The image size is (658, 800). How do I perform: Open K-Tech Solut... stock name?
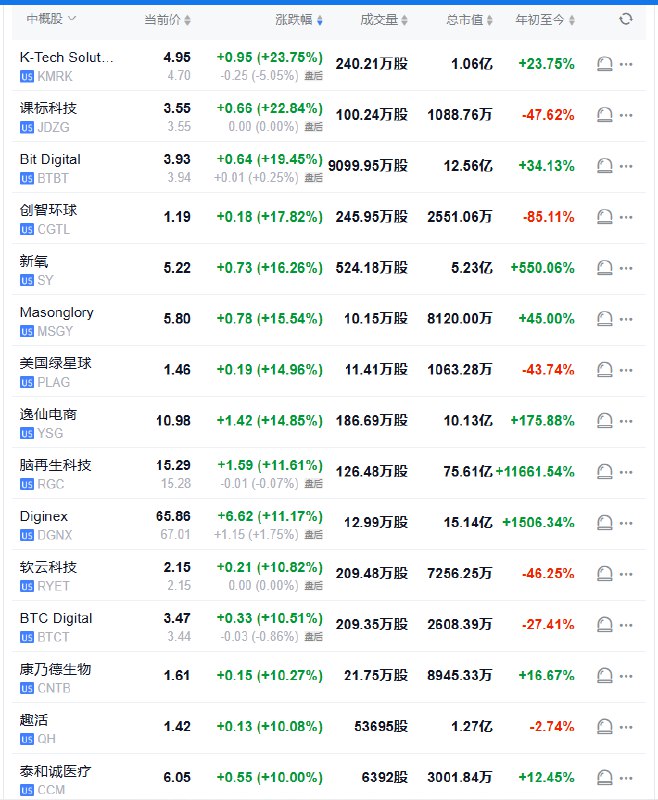(66, 57)
